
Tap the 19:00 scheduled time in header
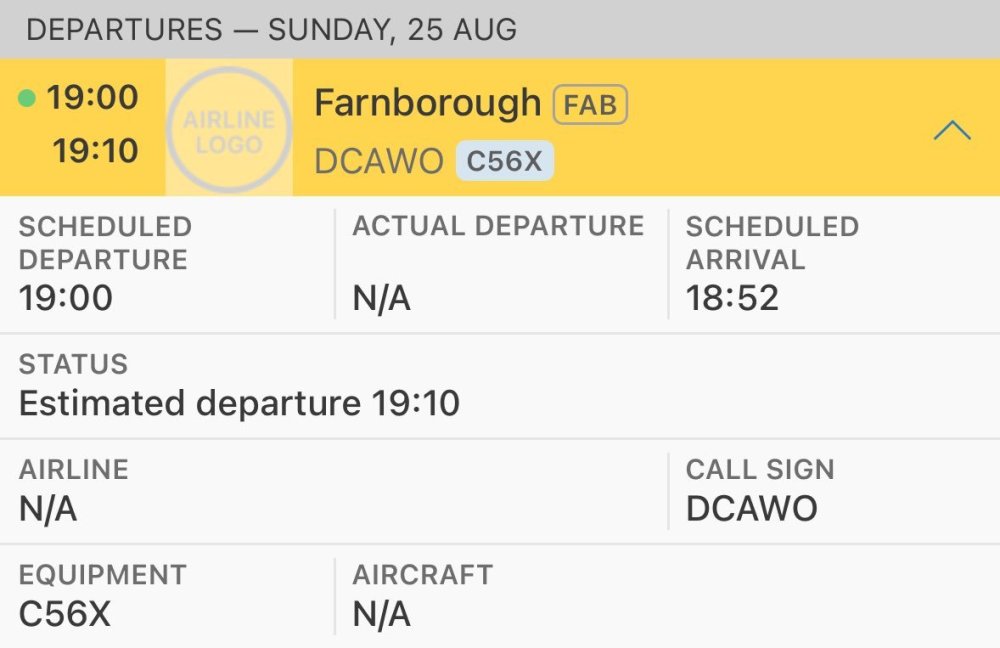[92, 98]
